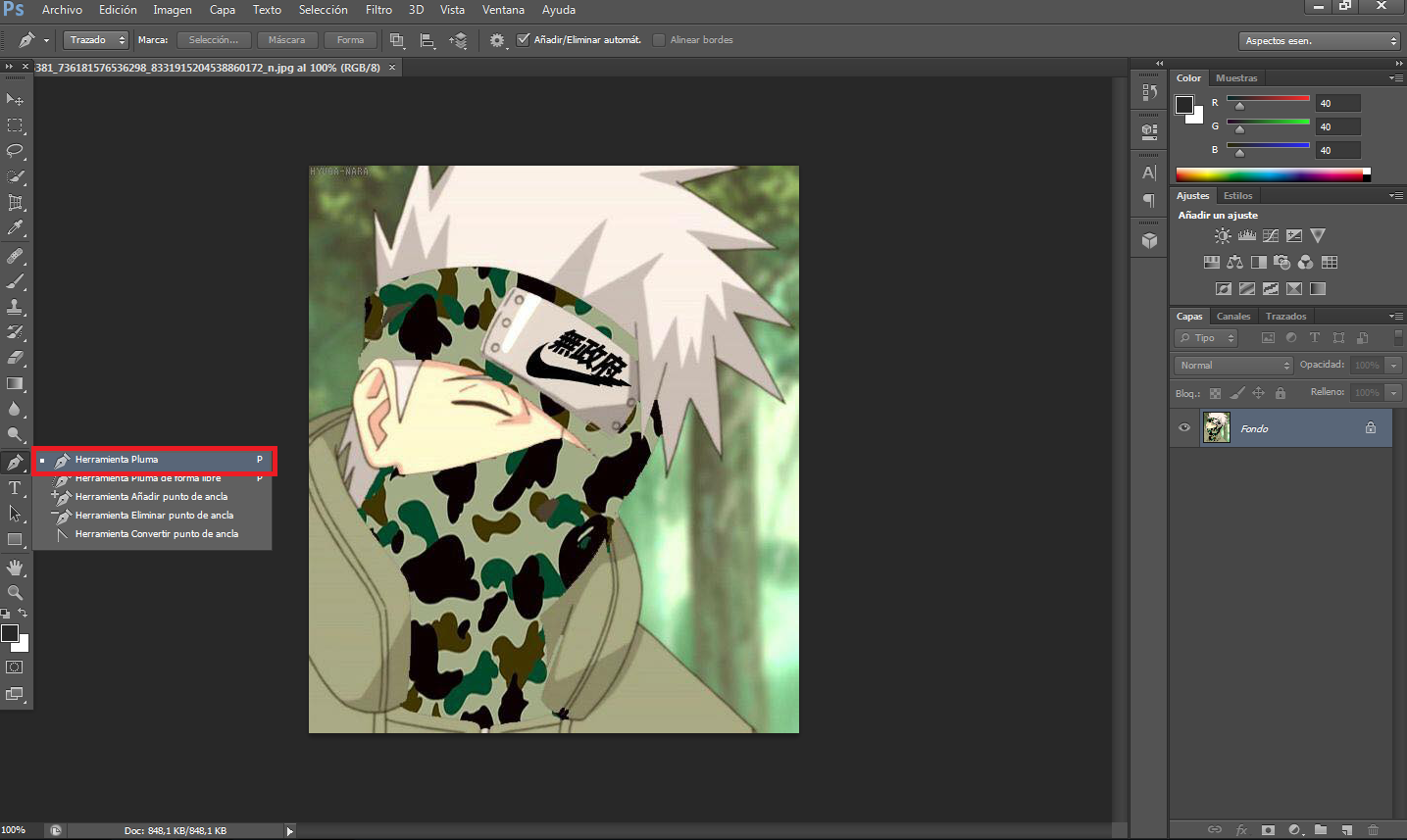This screenshot has width=1407, height=840.
Task: Open the Relleno value dropdown arrow
Action: (1393, 392)
